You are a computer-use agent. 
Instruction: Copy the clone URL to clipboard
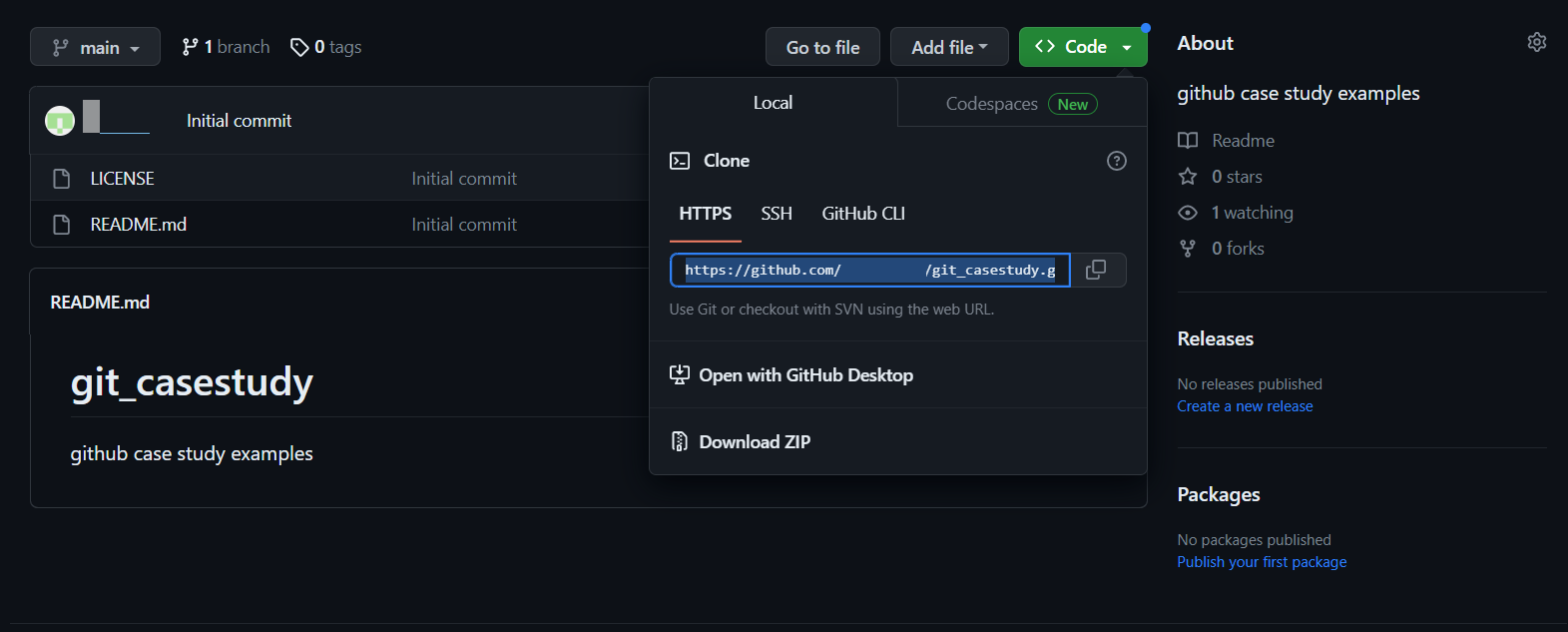[x=1096, y=271]
